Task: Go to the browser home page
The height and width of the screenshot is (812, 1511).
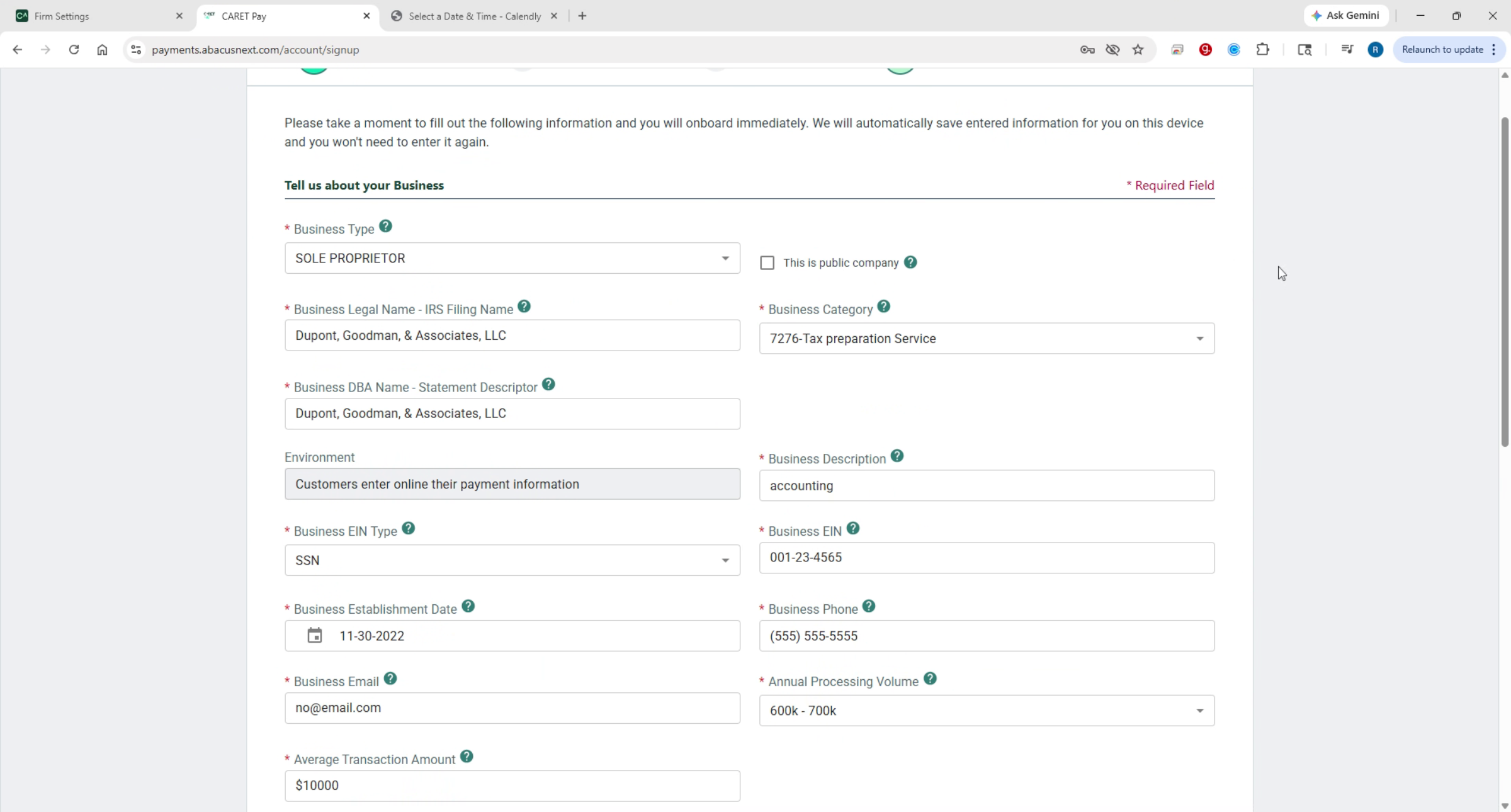Action: (x=102, y=50)
